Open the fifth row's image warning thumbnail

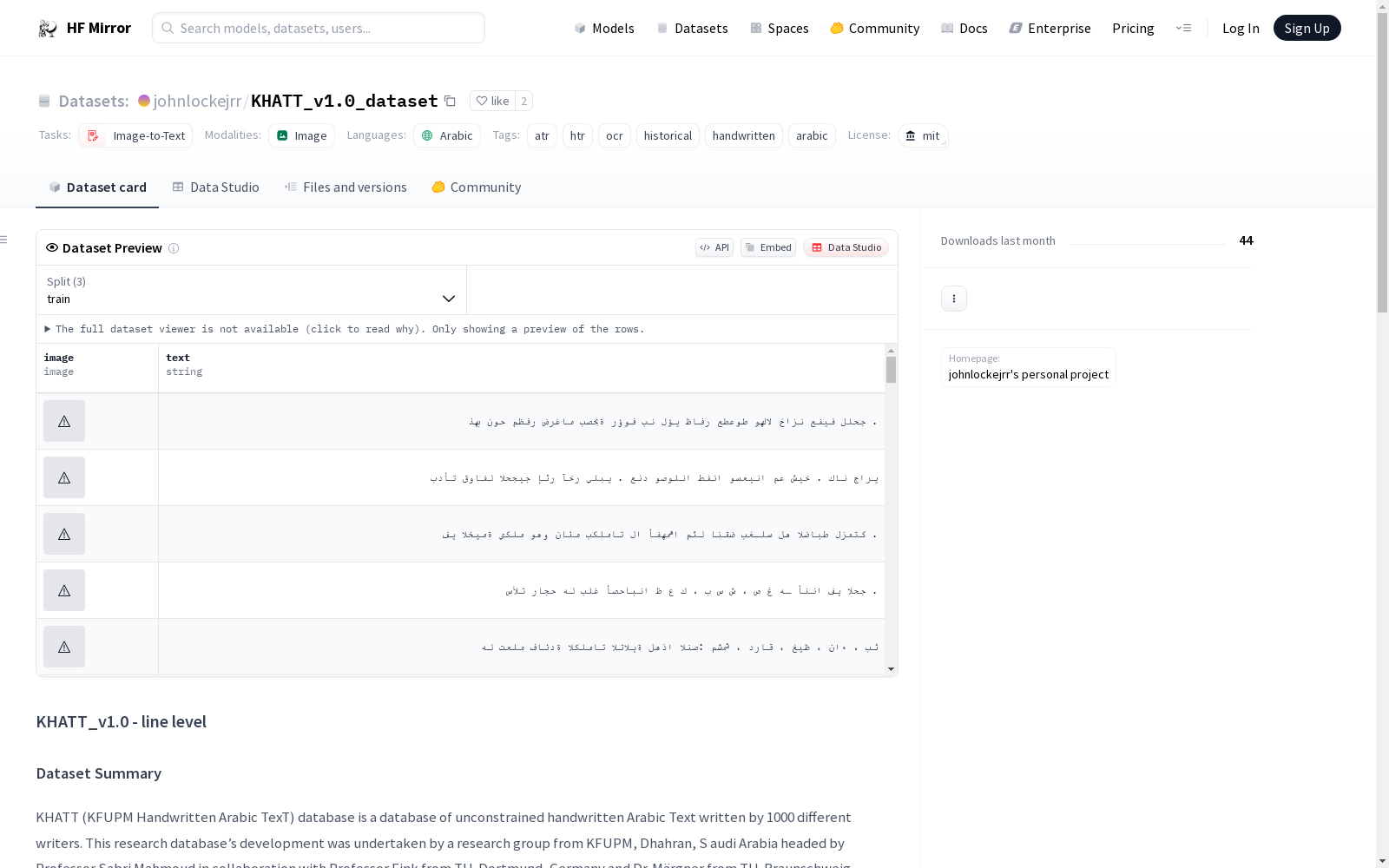click(64, 647)
